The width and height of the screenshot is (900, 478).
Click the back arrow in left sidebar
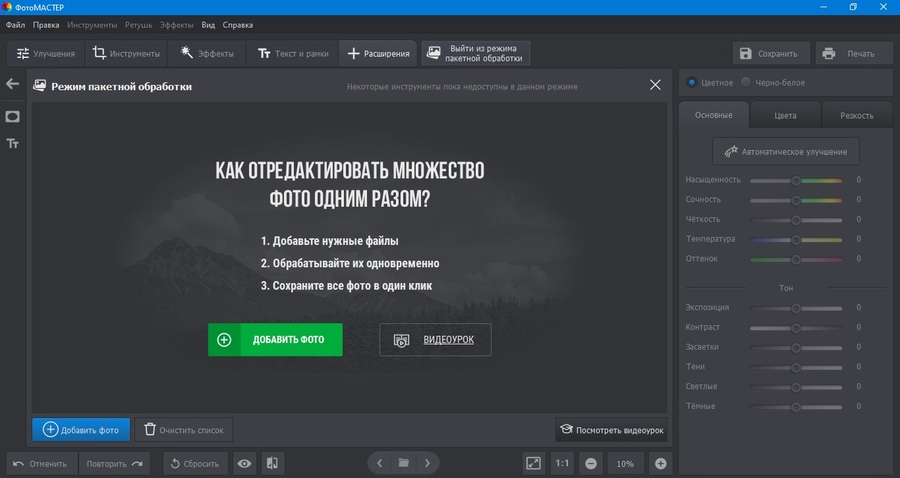pyautogui.click(x=13, y=84)
